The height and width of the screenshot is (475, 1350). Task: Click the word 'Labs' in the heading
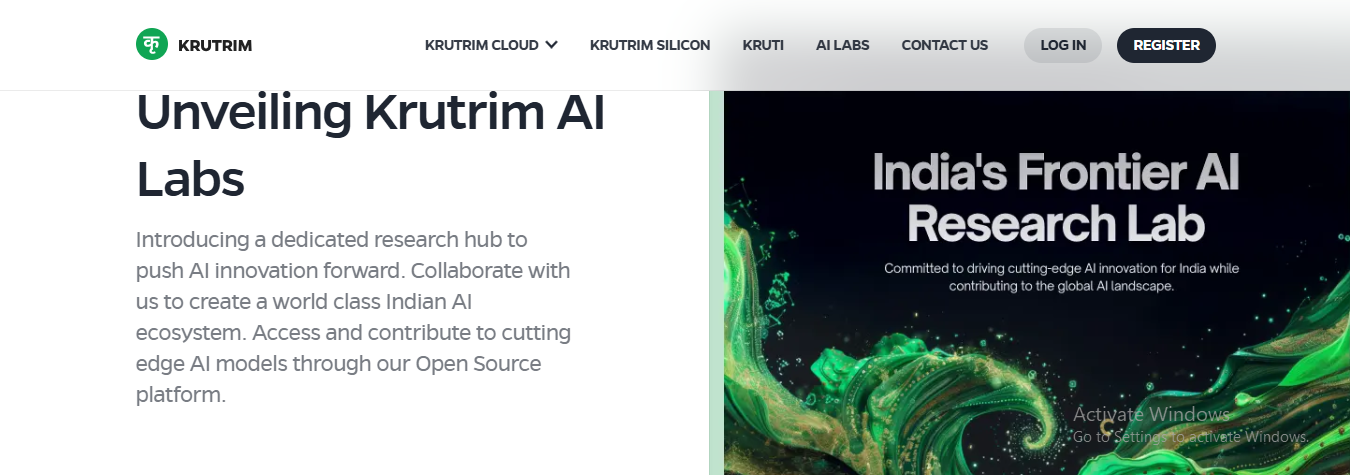point(190,180)
